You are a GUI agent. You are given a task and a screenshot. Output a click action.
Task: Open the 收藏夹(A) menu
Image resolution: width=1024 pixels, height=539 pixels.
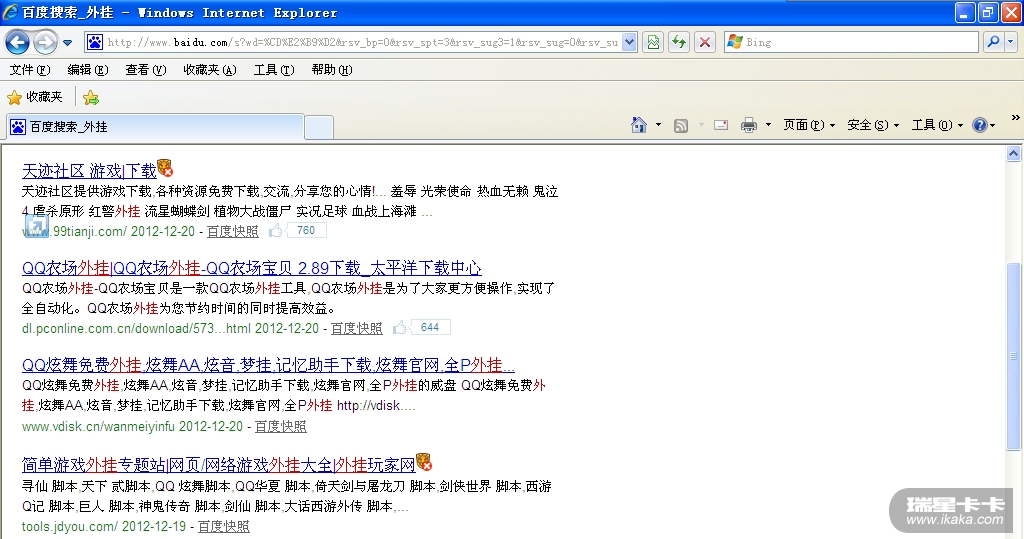click(x=210, y=70)
